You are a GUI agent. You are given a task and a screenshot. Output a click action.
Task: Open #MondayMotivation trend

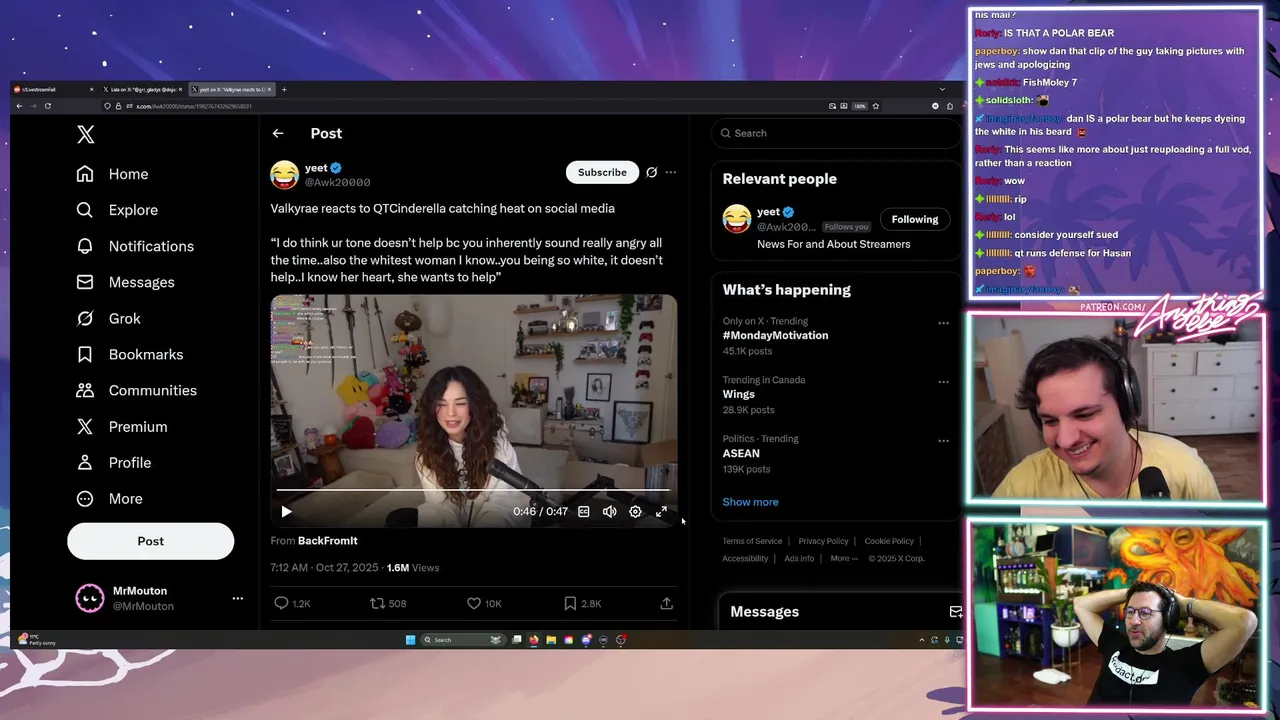(775, 335)
